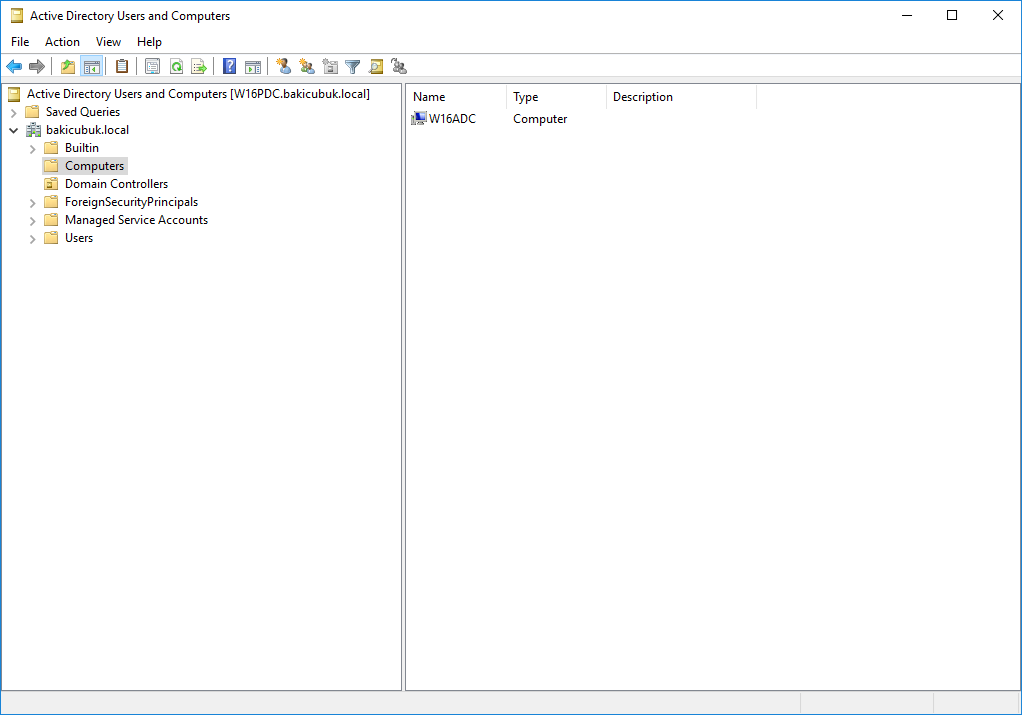Maximize the Active Directory window
This screenshot has width=1022, height=715.
click(x=952, y=15)
